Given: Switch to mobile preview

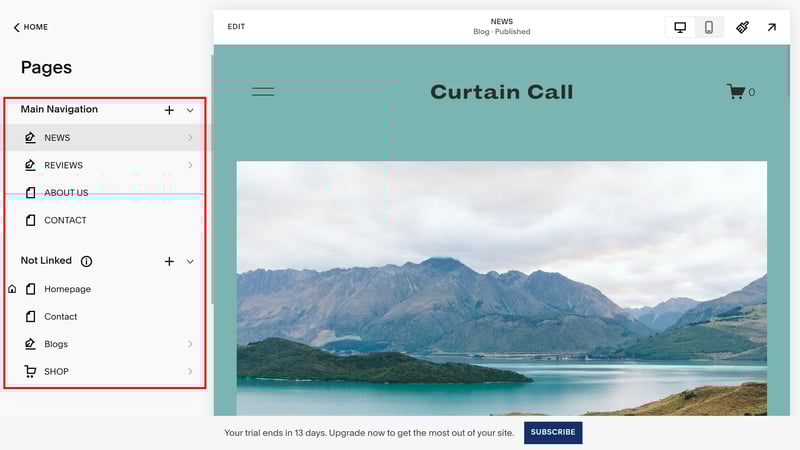Looking at the screenshot, I should [x=709, y=27].
